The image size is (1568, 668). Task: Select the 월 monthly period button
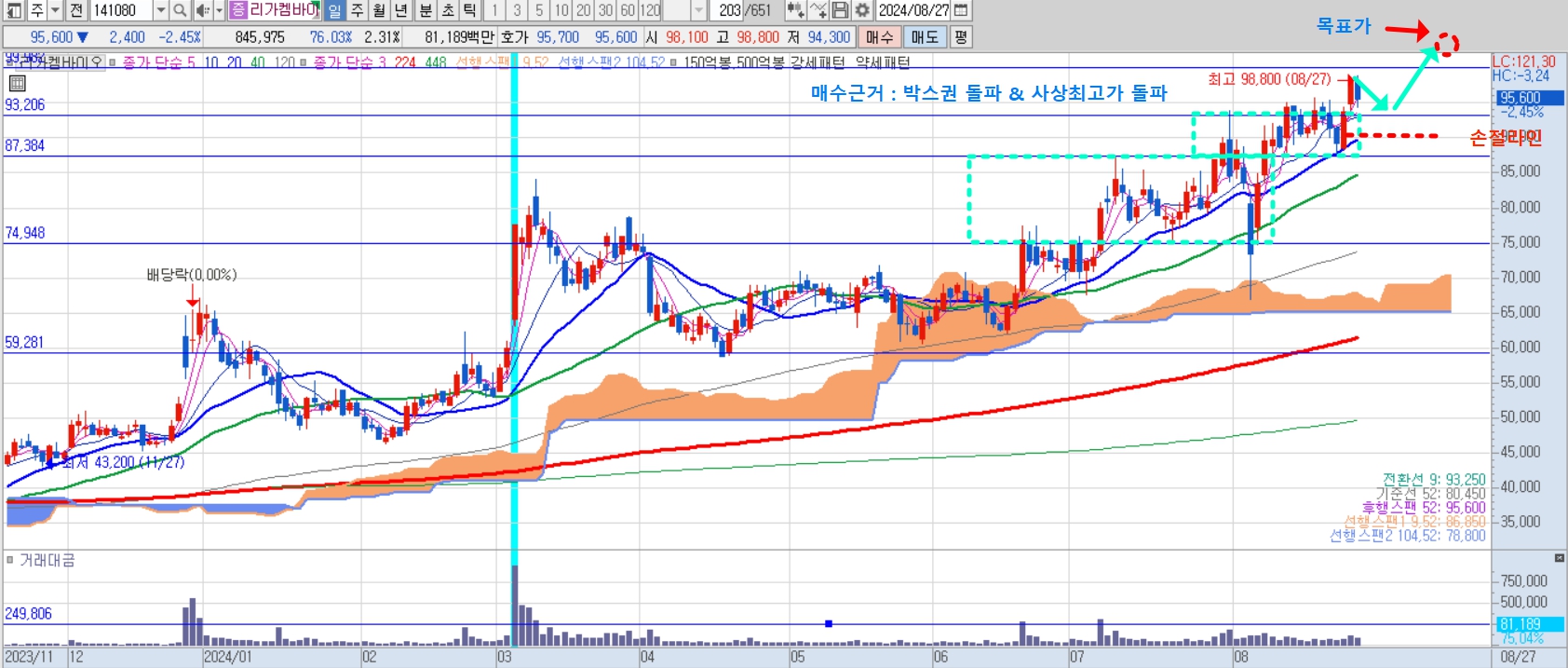coord(379,10)
